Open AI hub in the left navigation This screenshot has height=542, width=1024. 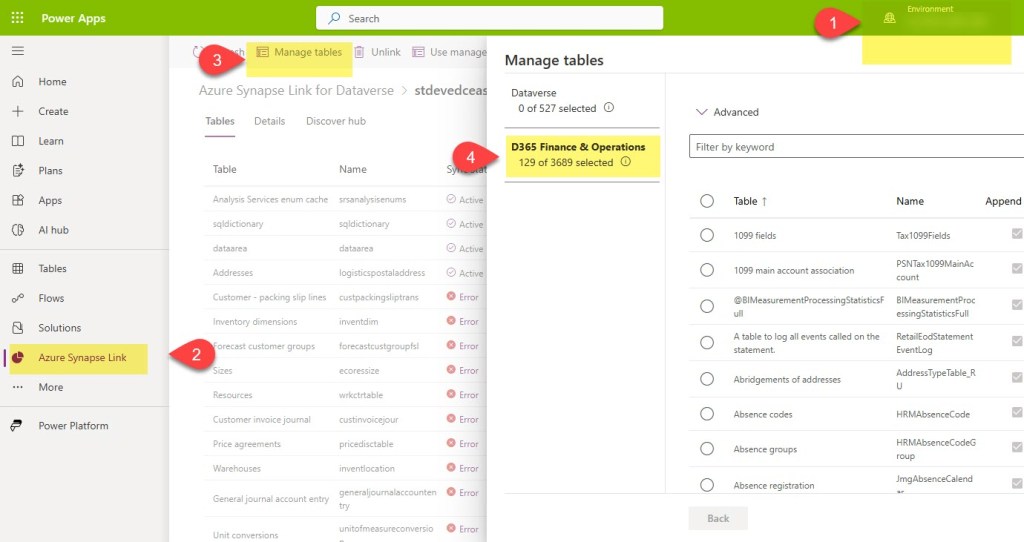tap(53, 230)
